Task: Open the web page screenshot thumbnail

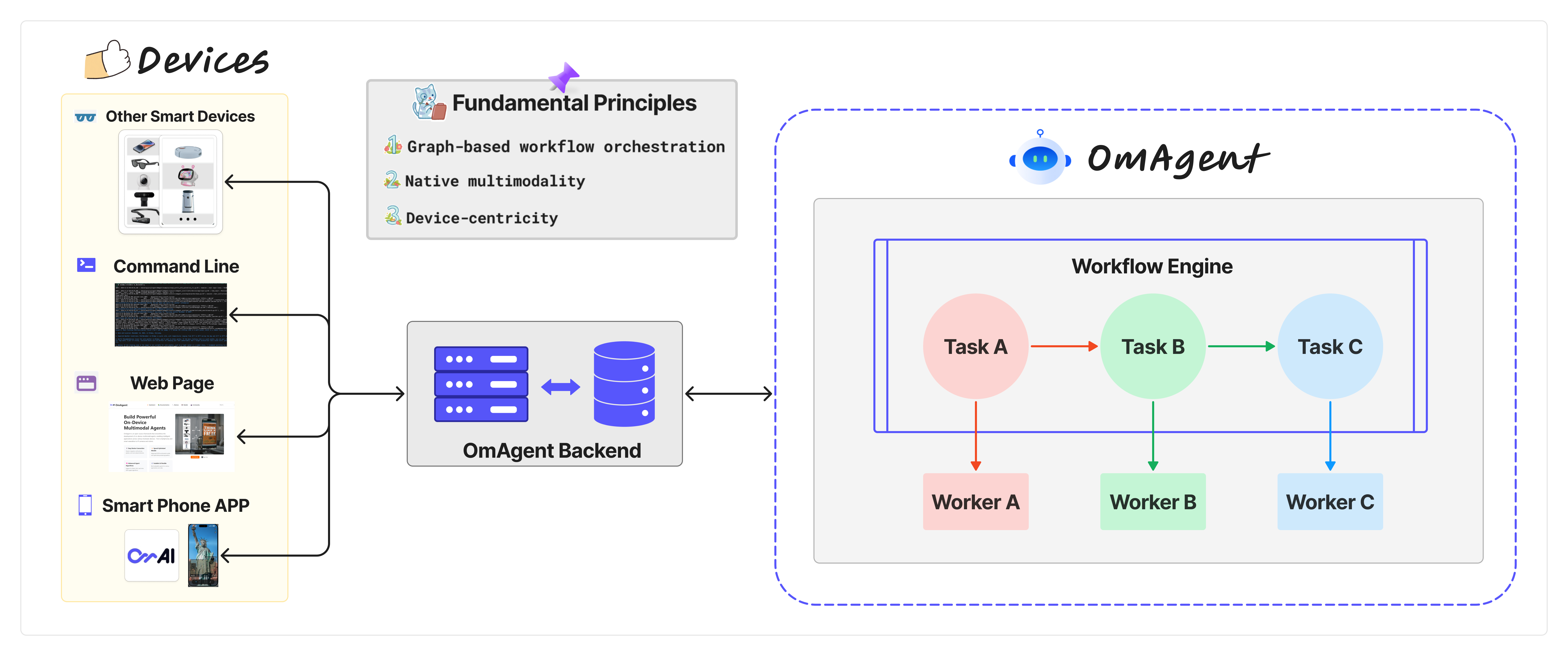Action: coord(171,436)
